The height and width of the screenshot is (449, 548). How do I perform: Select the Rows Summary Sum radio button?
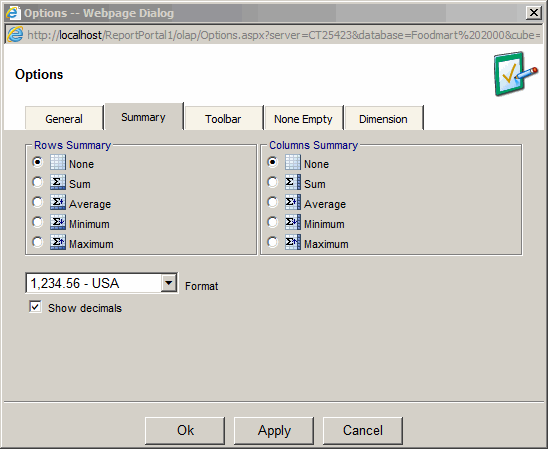tap(37, 182)
